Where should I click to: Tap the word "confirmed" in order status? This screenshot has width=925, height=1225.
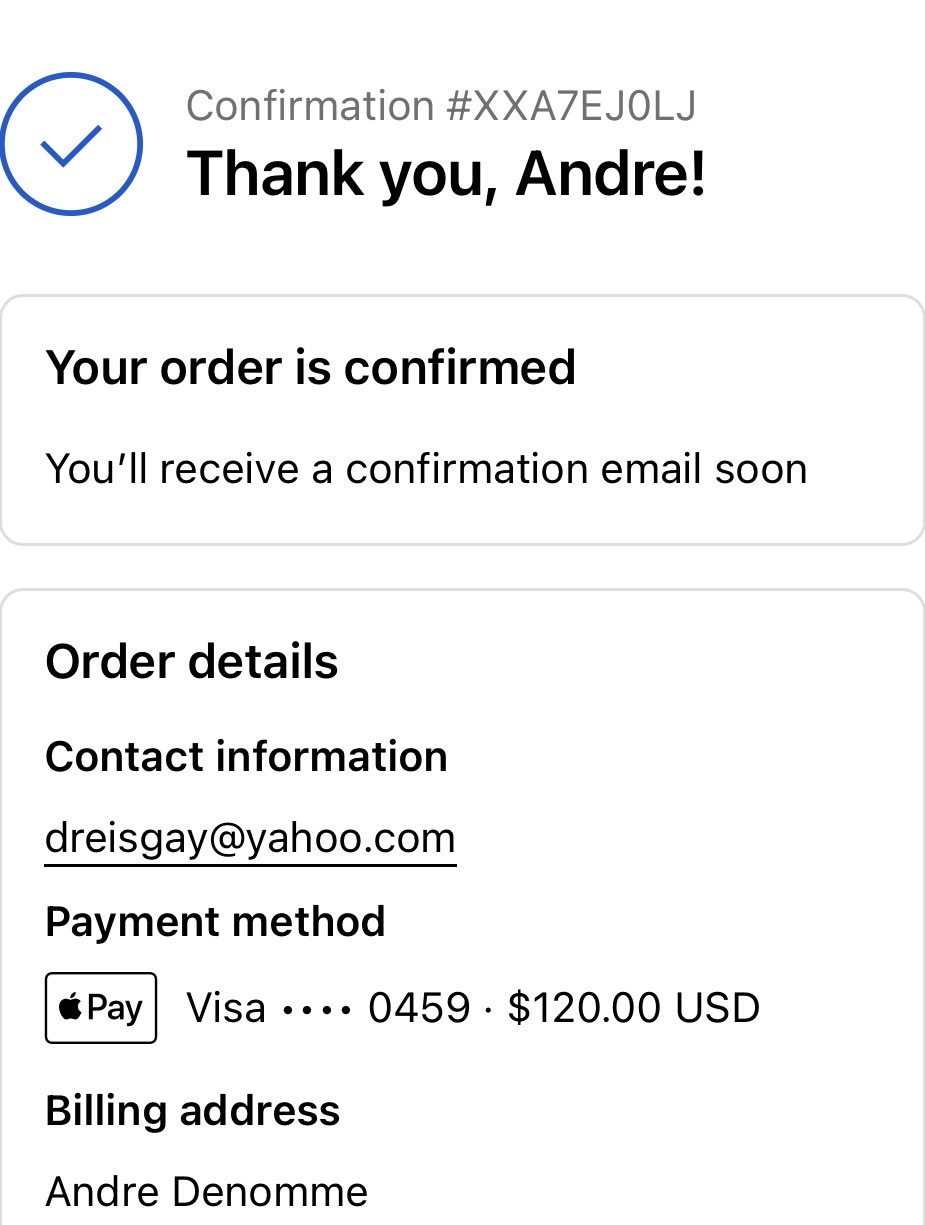click(x=460, y=367)
